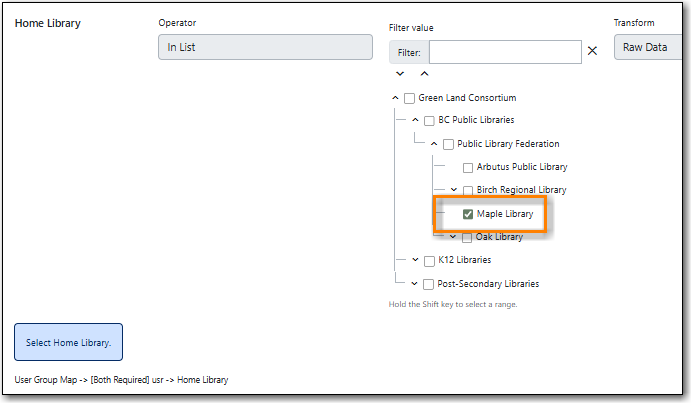Uncheck the Maple Library checkbox
The image size is (691, 403).
467,214
